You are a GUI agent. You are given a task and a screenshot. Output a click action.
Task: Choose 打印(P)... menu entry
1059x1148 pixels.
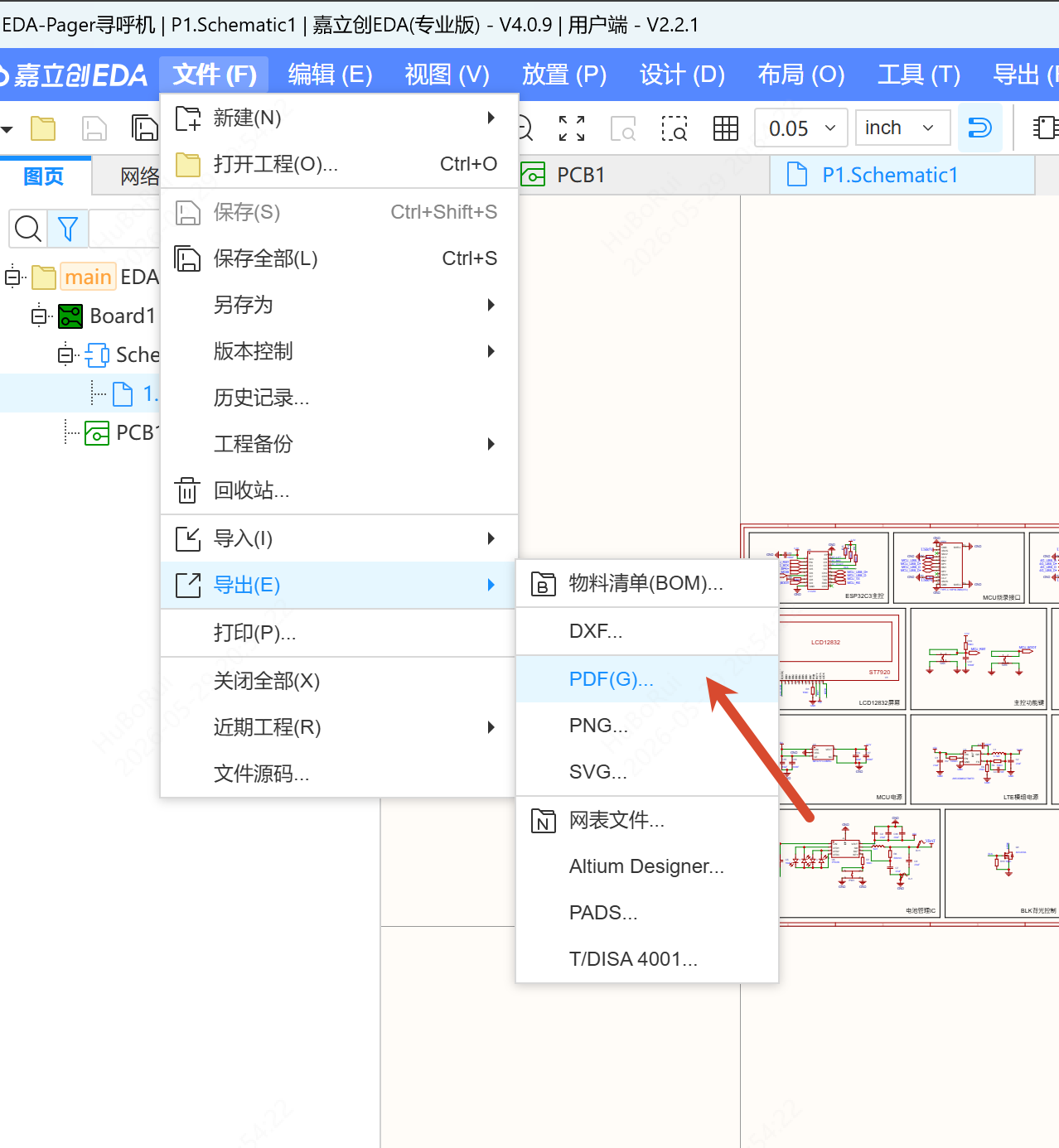[x=339, y=633]
